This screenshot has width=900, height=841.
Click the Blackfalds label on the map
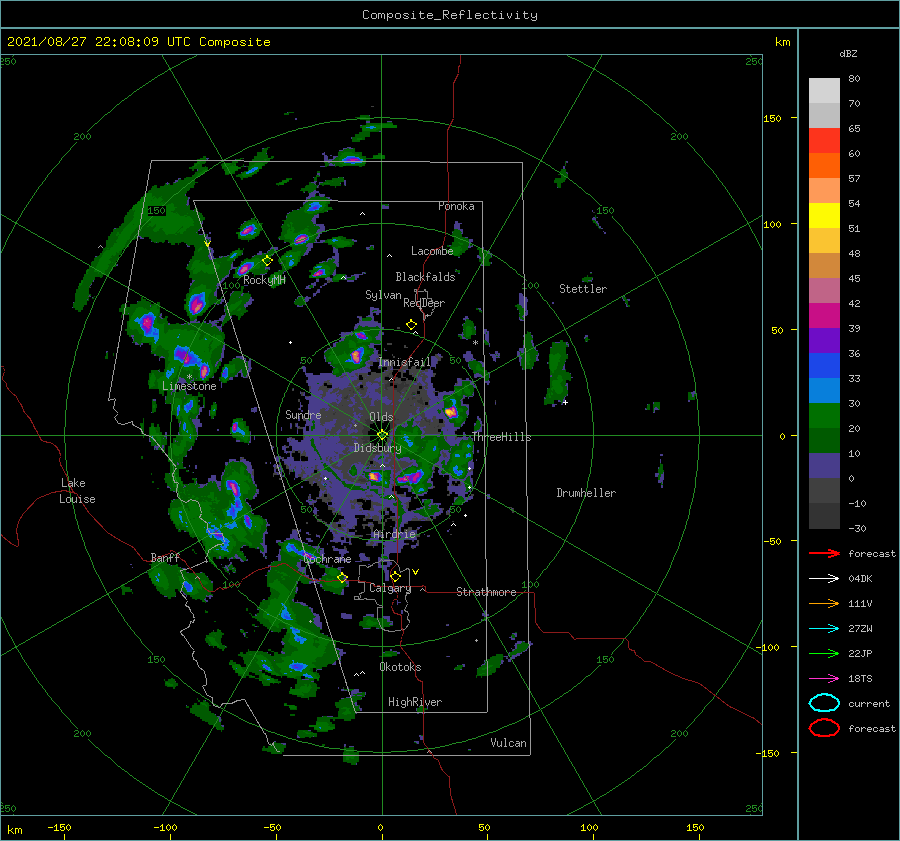[425, 277]
